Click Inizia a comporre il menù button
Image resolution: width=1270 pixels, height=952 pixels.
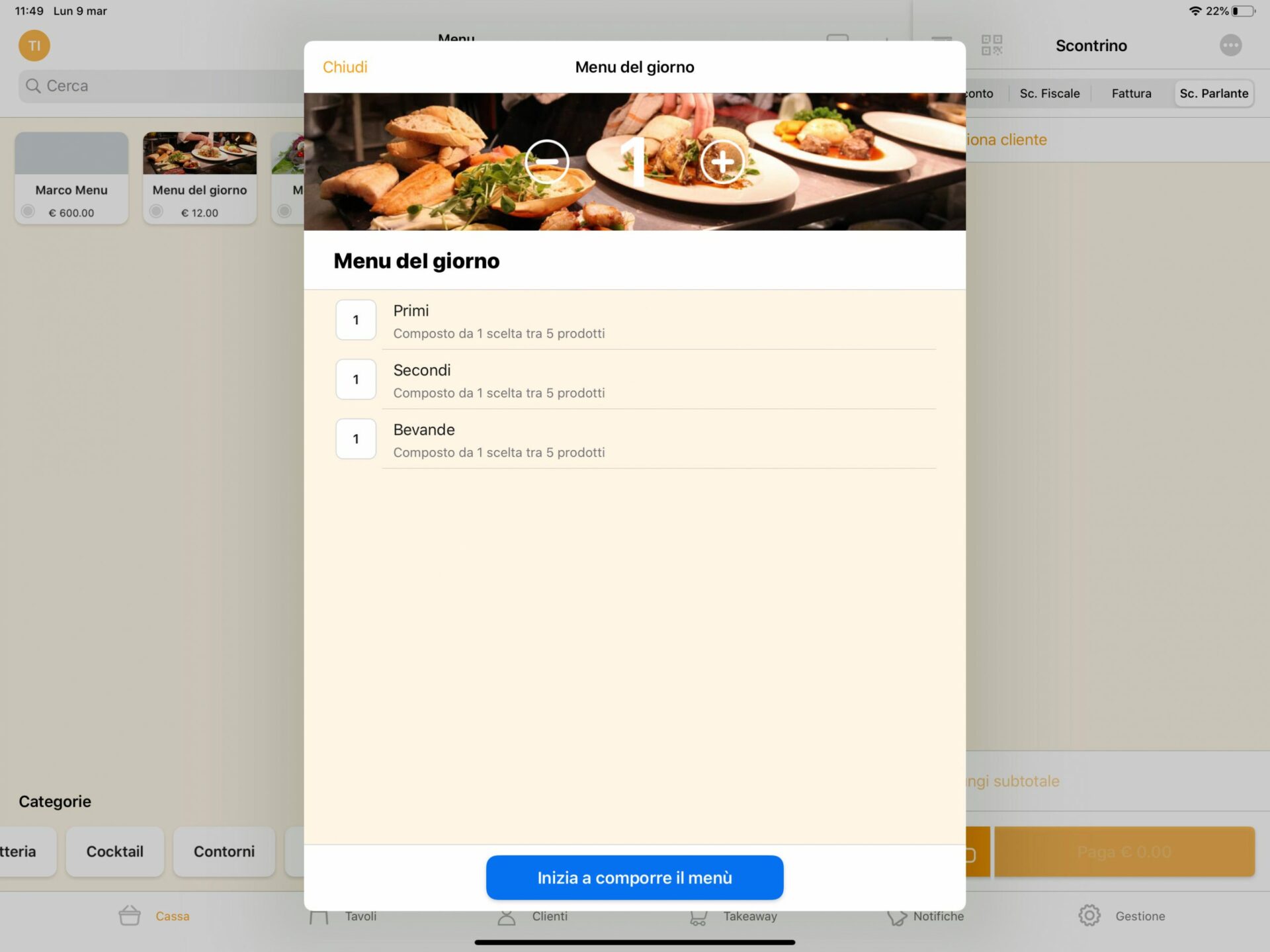pyautogui.click(x=634, y=877)
